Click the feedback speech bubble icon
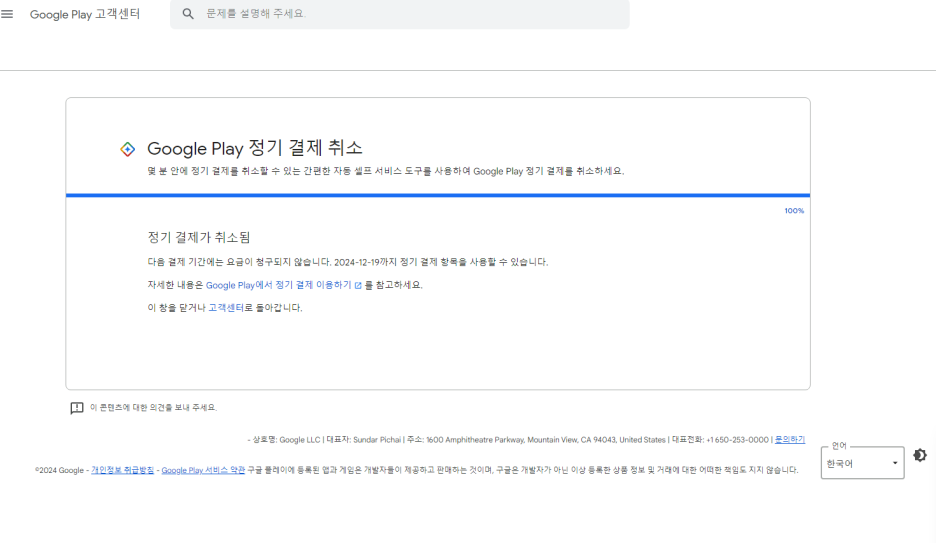This screenshot has width=936, height=543. (x=77, y=408)
